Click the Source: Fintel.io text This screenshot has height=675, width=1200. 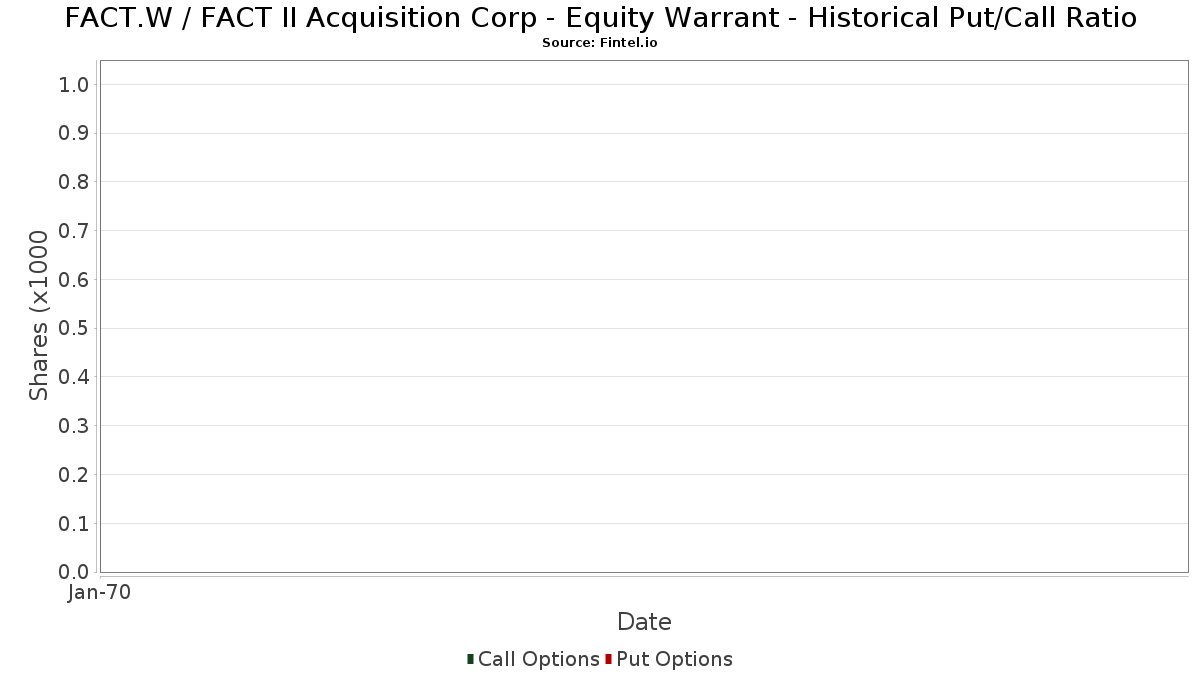tap(600, 43)
